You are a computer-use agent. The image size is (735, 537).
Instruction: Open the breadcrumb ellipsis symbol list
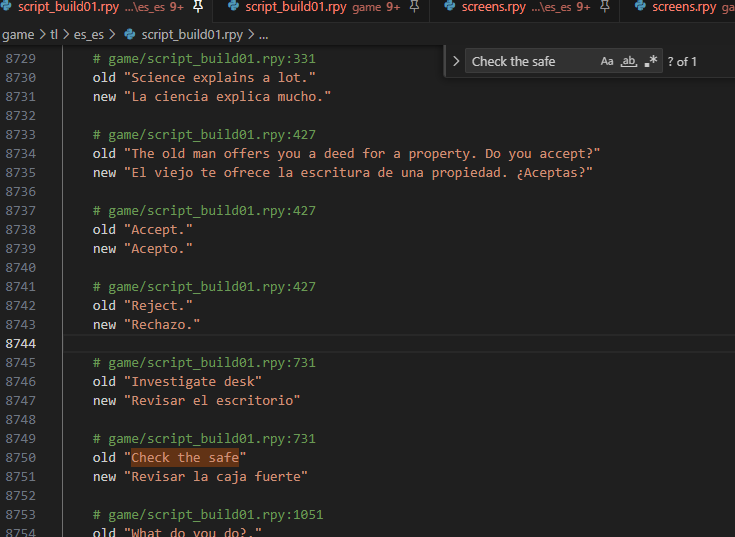(x=263, y=35)
